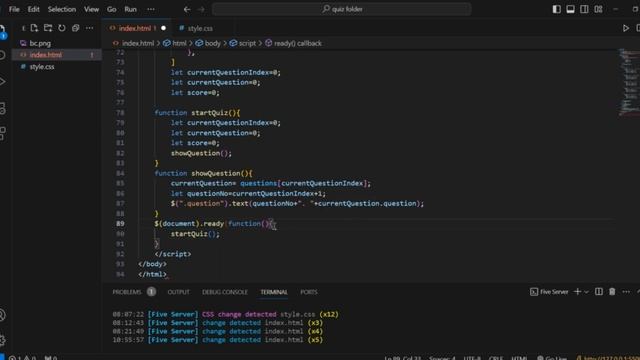
Task: Open the File menu
Action: [14, 9]
